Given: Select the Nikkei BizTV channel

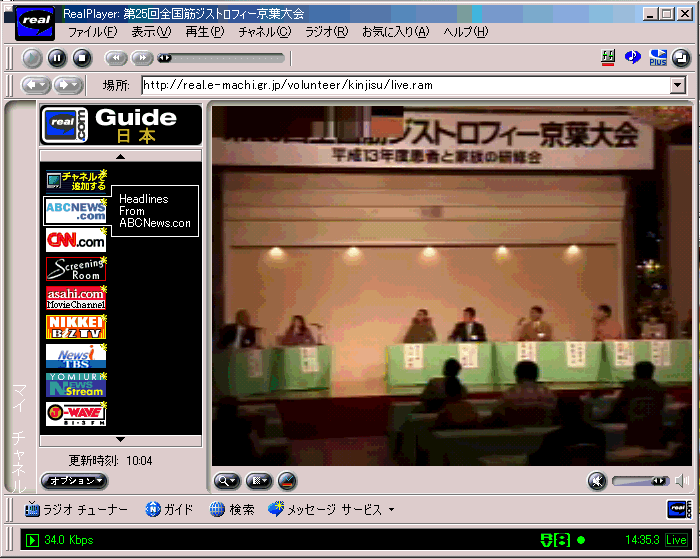Looking at the screenshot, I should click(75, 327).
